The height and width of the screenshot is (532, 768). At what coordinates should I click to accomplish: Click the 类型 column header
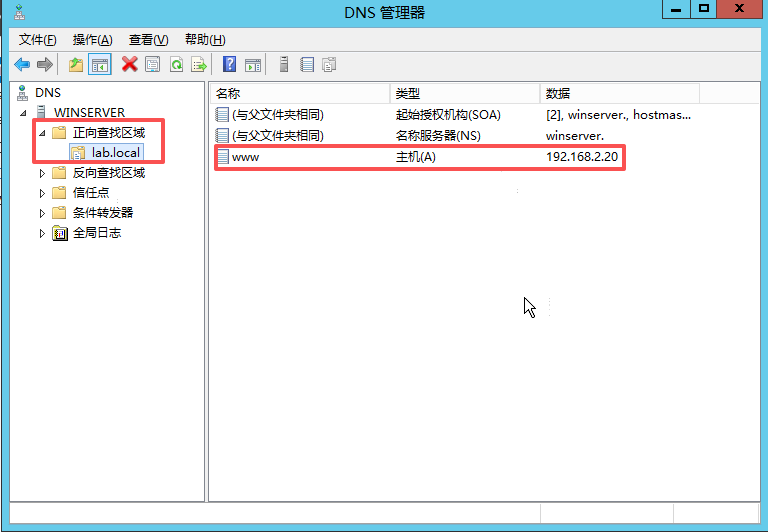pos(464,93)
